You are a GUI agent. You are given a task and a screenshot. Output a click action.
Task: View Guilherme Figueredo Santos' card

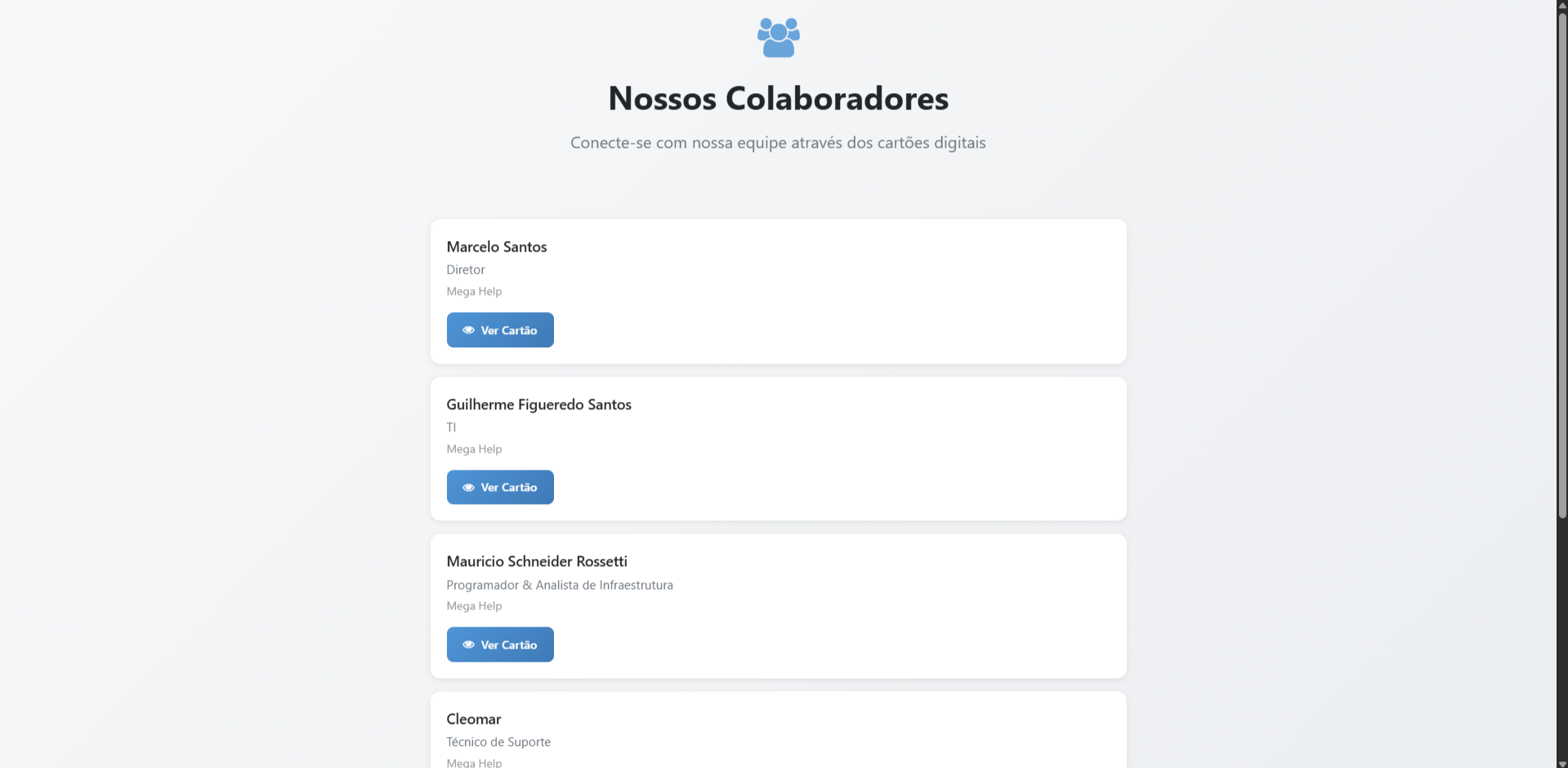pyautogui.click(x=499, y=487)
